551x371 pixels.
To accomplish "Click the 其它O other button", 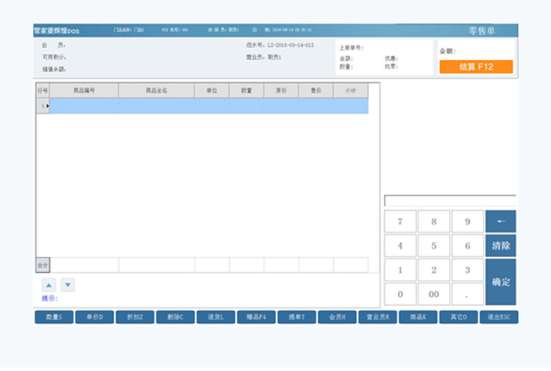I will tap(459, 317).
